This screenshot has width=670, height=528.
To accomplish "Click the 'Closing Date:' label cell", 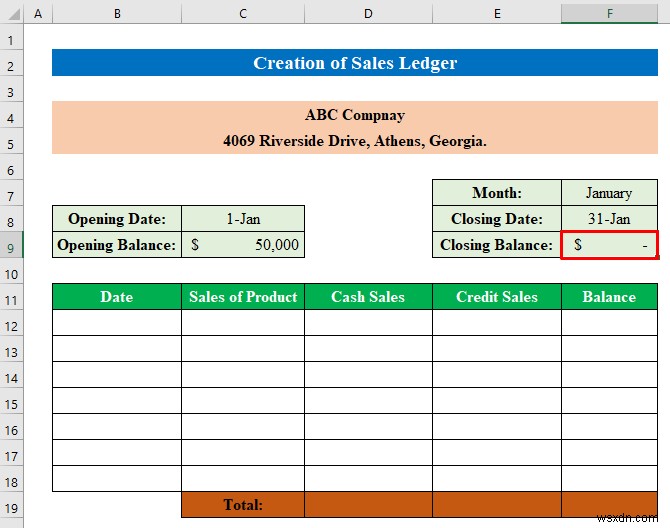I will [x=497, y=219].
